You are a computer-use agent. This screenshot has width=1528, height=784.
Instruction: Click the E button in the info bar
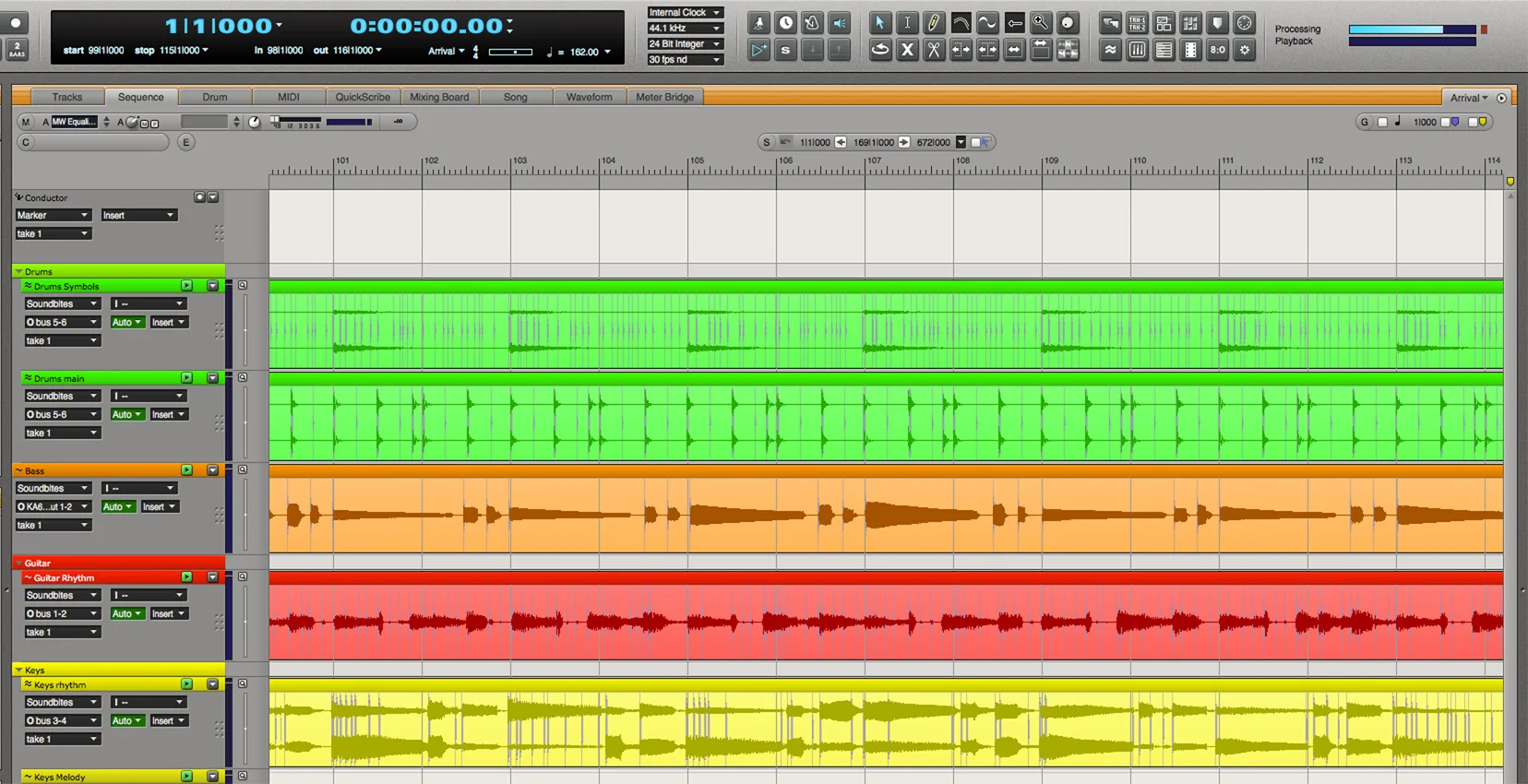[x=186, y=142]
